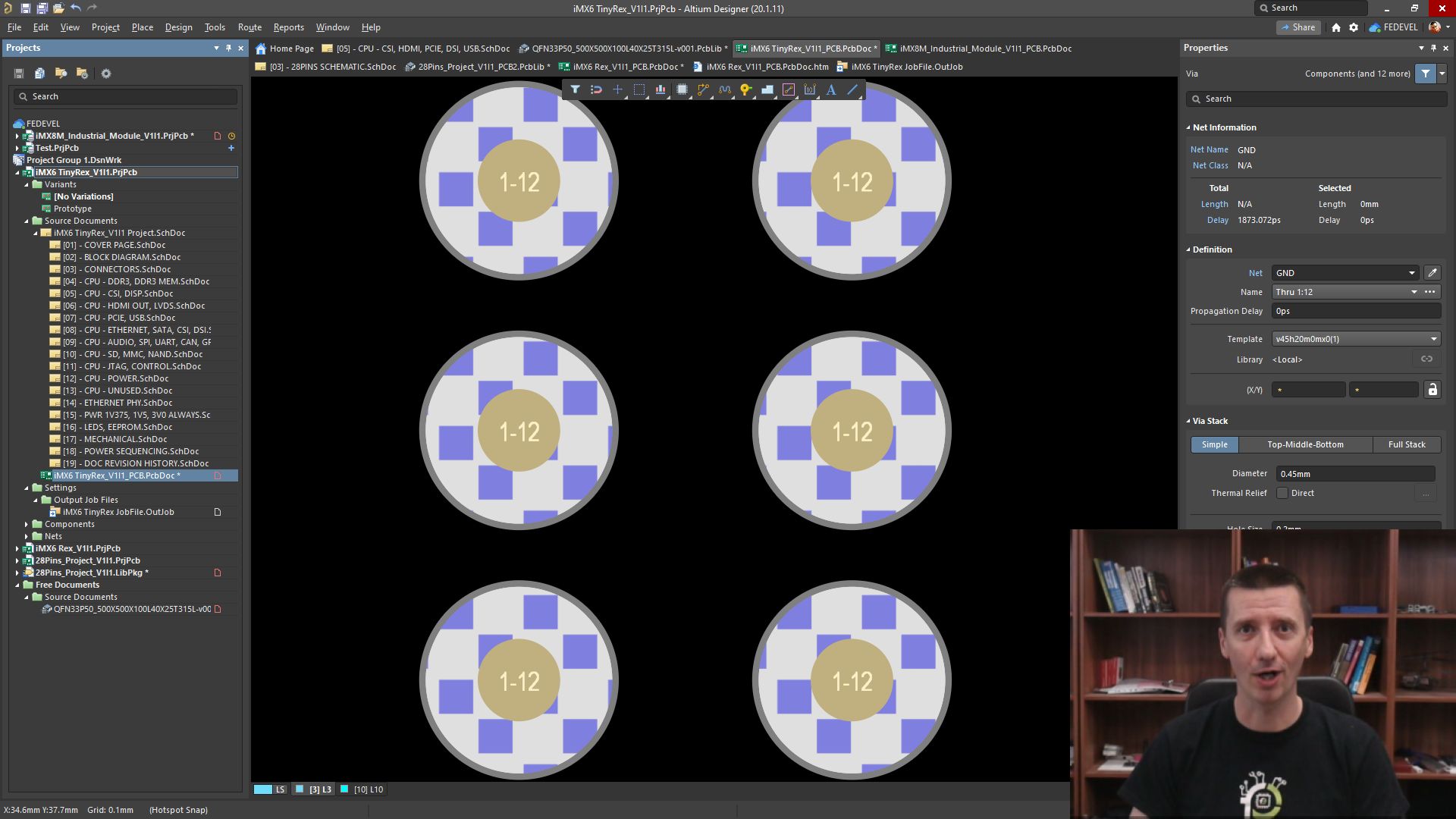Screen dimensions: 1456x819
Task: Select the Place Component chip icon
Action: [x=682, y=89]
